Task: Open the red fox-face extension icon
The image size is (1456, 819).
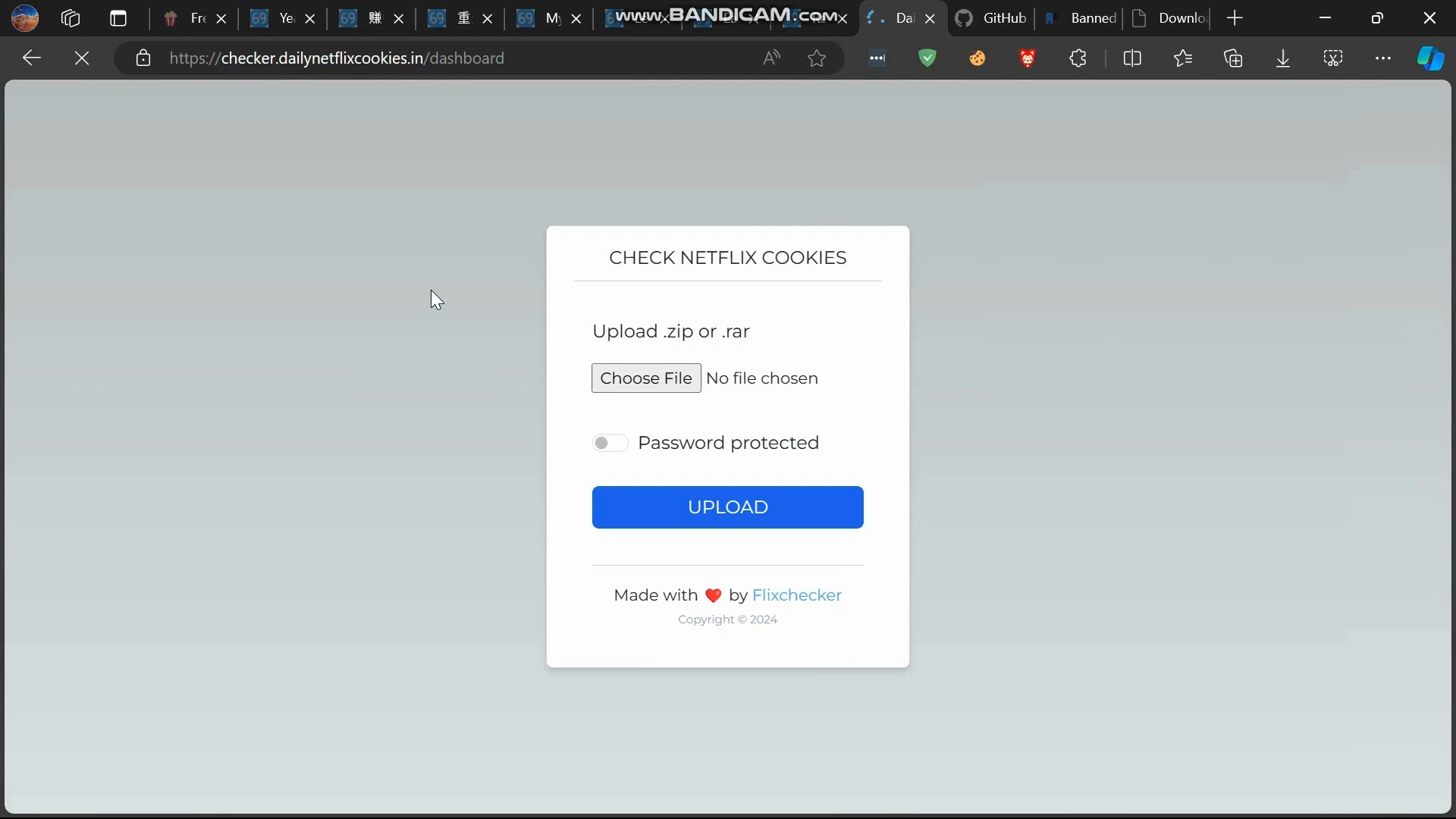Action: 1028,58
